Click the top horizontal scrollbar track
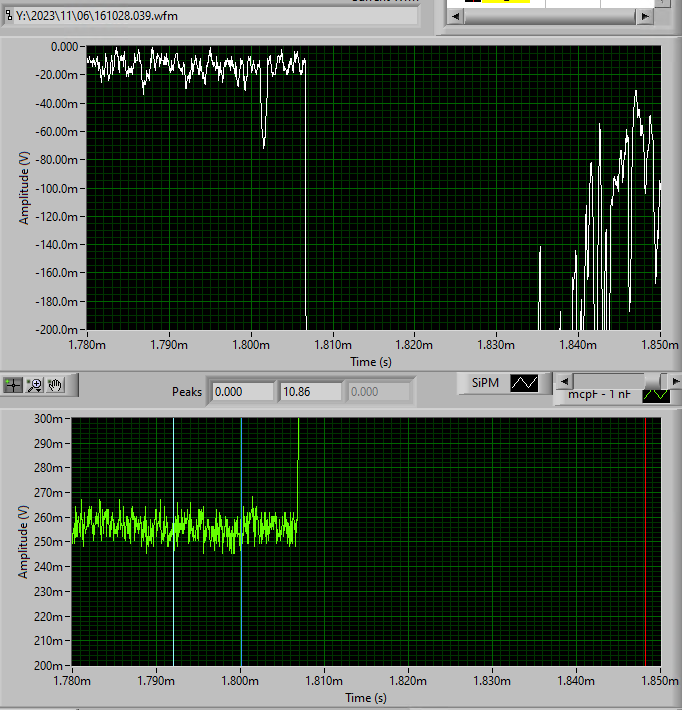The width and height of the screenshot is (682, 710). pos(550,16)
